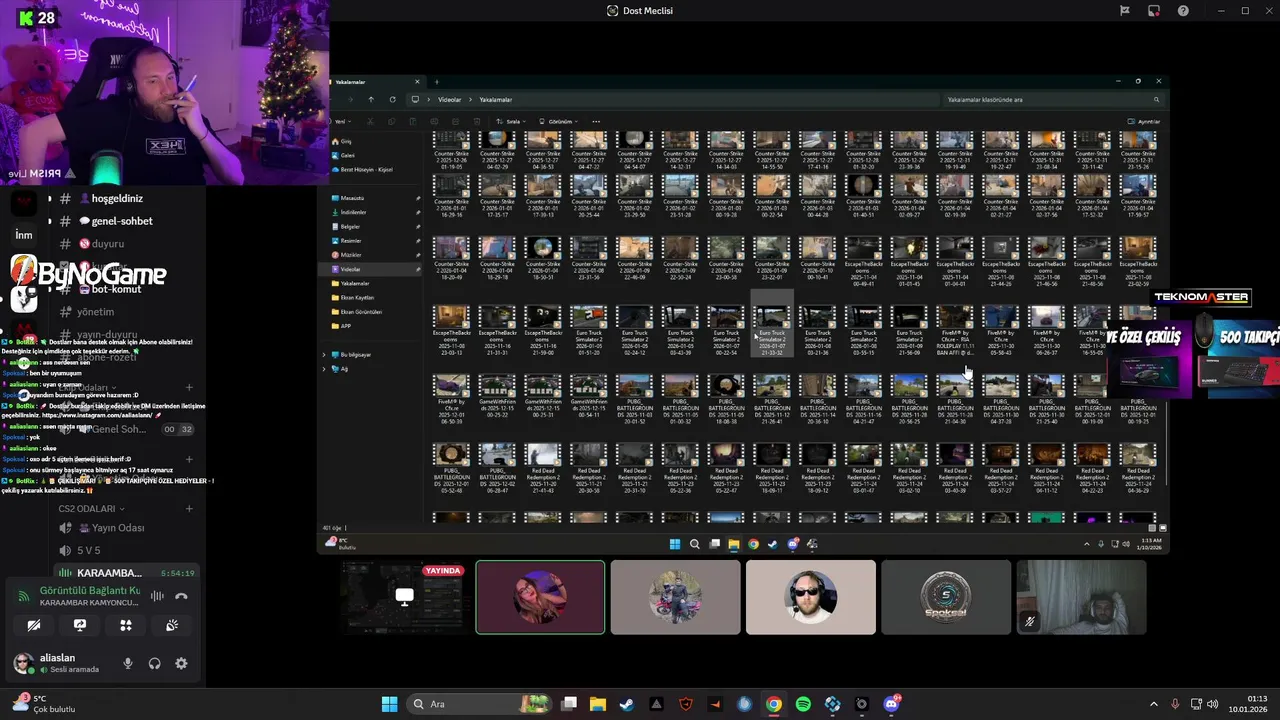This screenshot has height=720, width=1280.
Task: Click the aliaslan user avatar
Action: pyautogui.click(x=23, y=663)
